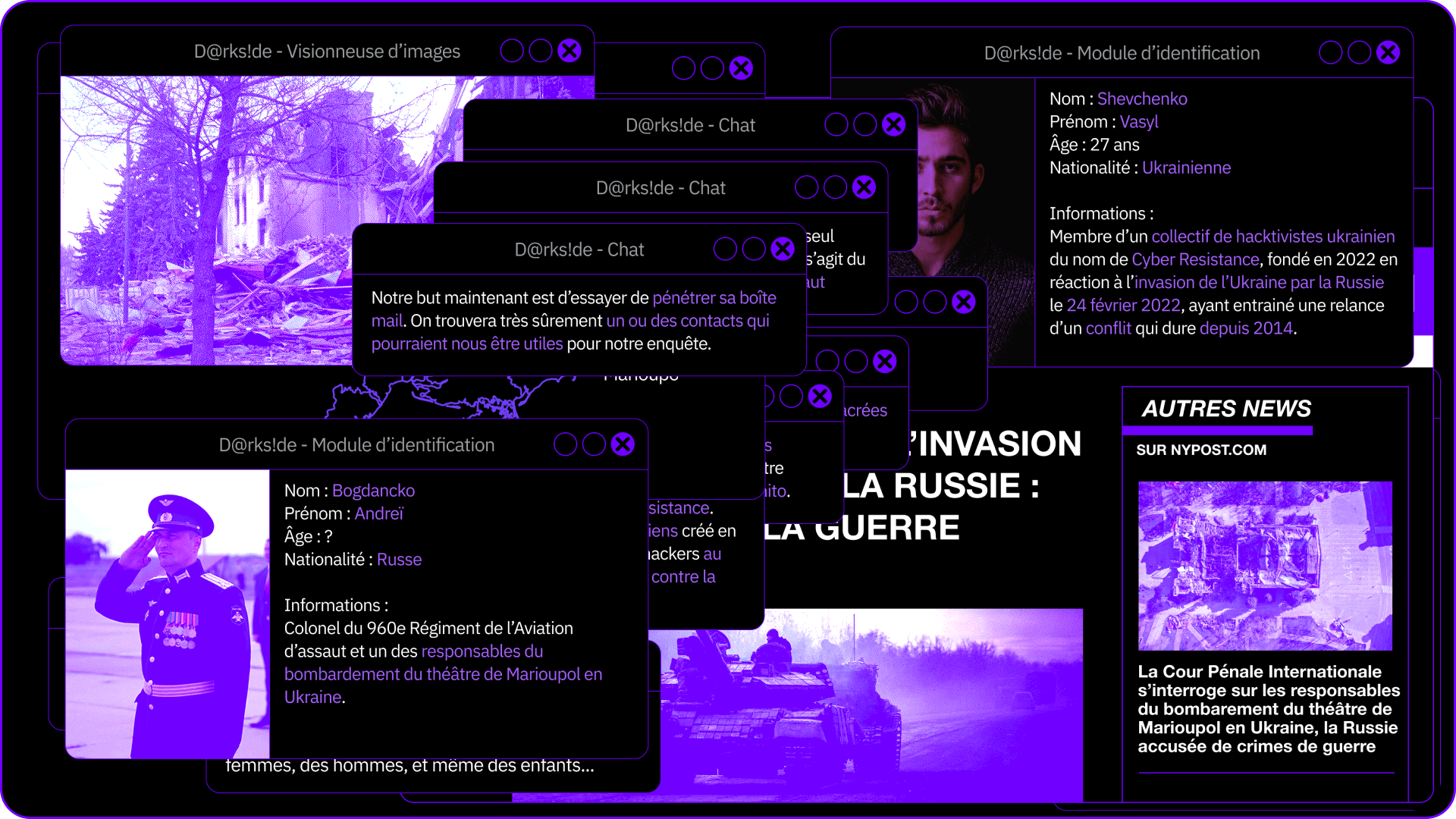Screen dimensions: 1456x819
Task: Close the topmost D@rks!de Chat window
Action: click(x=893, y=124)
